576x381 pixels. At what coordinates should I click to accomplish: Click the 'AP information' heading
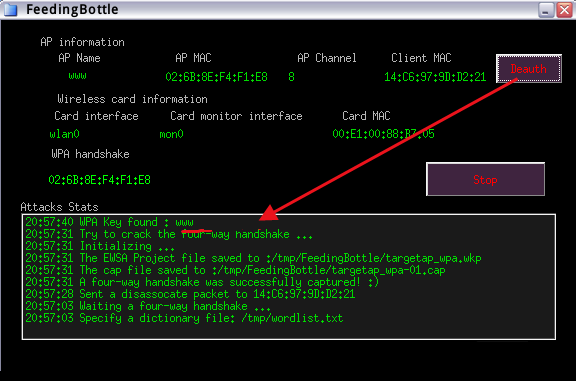(x=82, y=42)
